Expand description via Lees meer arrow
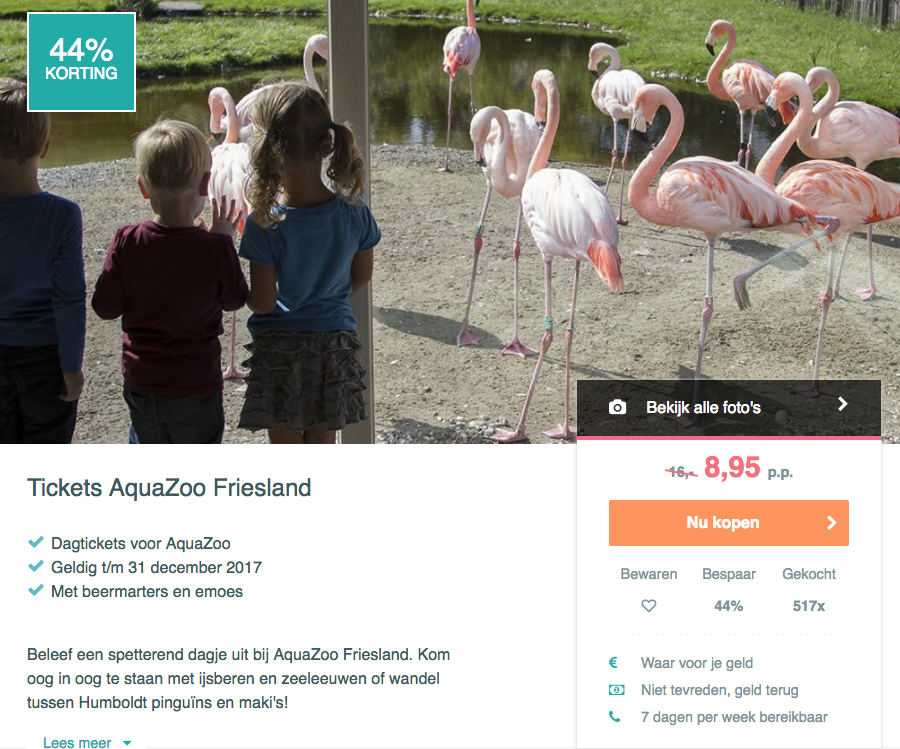900x749 pixels. click(127, 743)
